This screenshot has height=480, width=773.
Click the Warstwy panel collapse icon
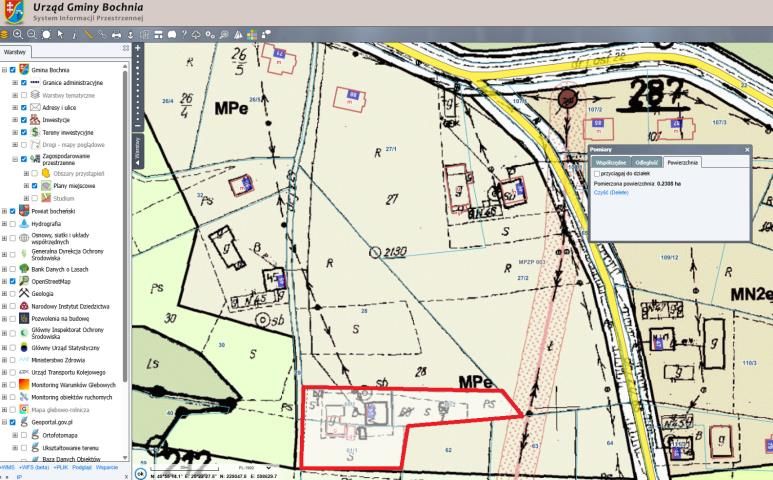tap(126, 48)
